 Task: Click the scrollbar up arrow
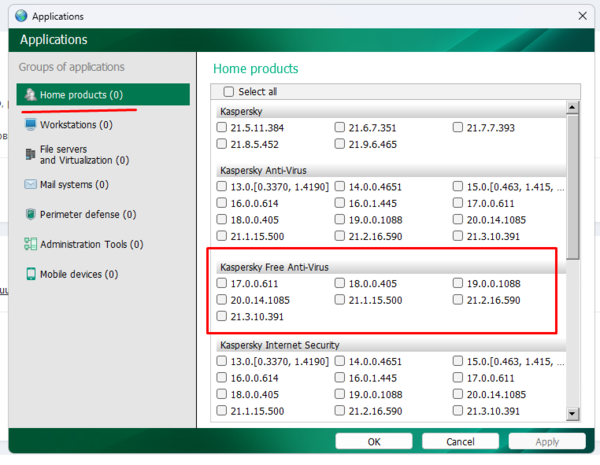[x=572, y=107]
